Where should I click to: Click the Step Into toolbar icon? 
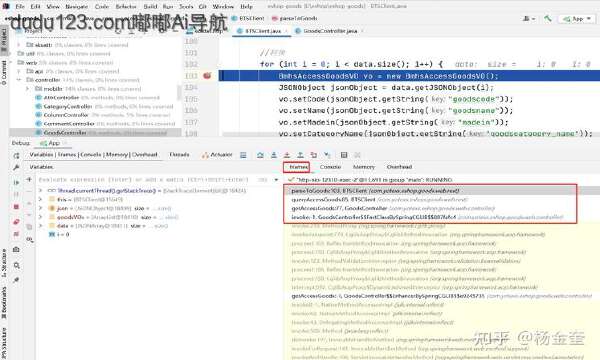pyautogui.click(x=274, y=155)
